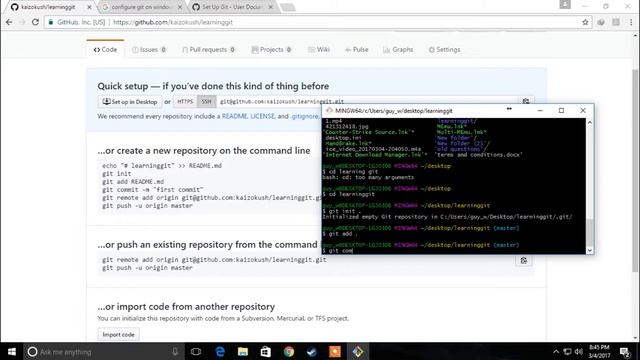
Task: Click the Cortana microphone icon
Action: tap(175, 351)
